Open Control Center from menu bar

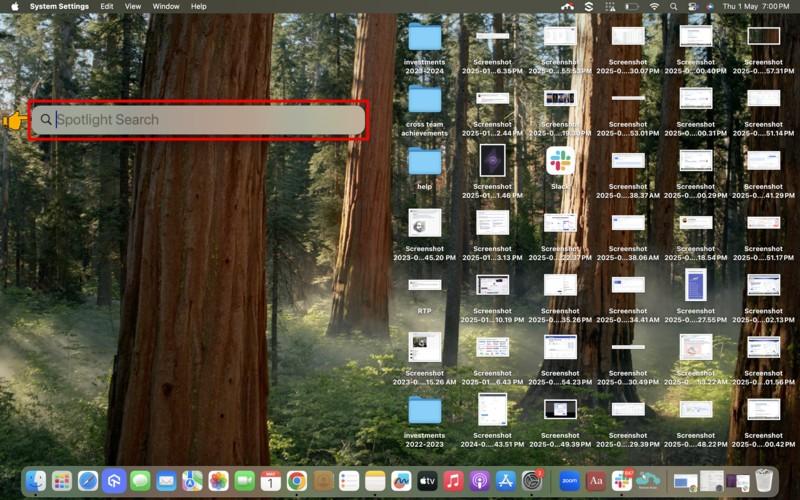[692, 7]
